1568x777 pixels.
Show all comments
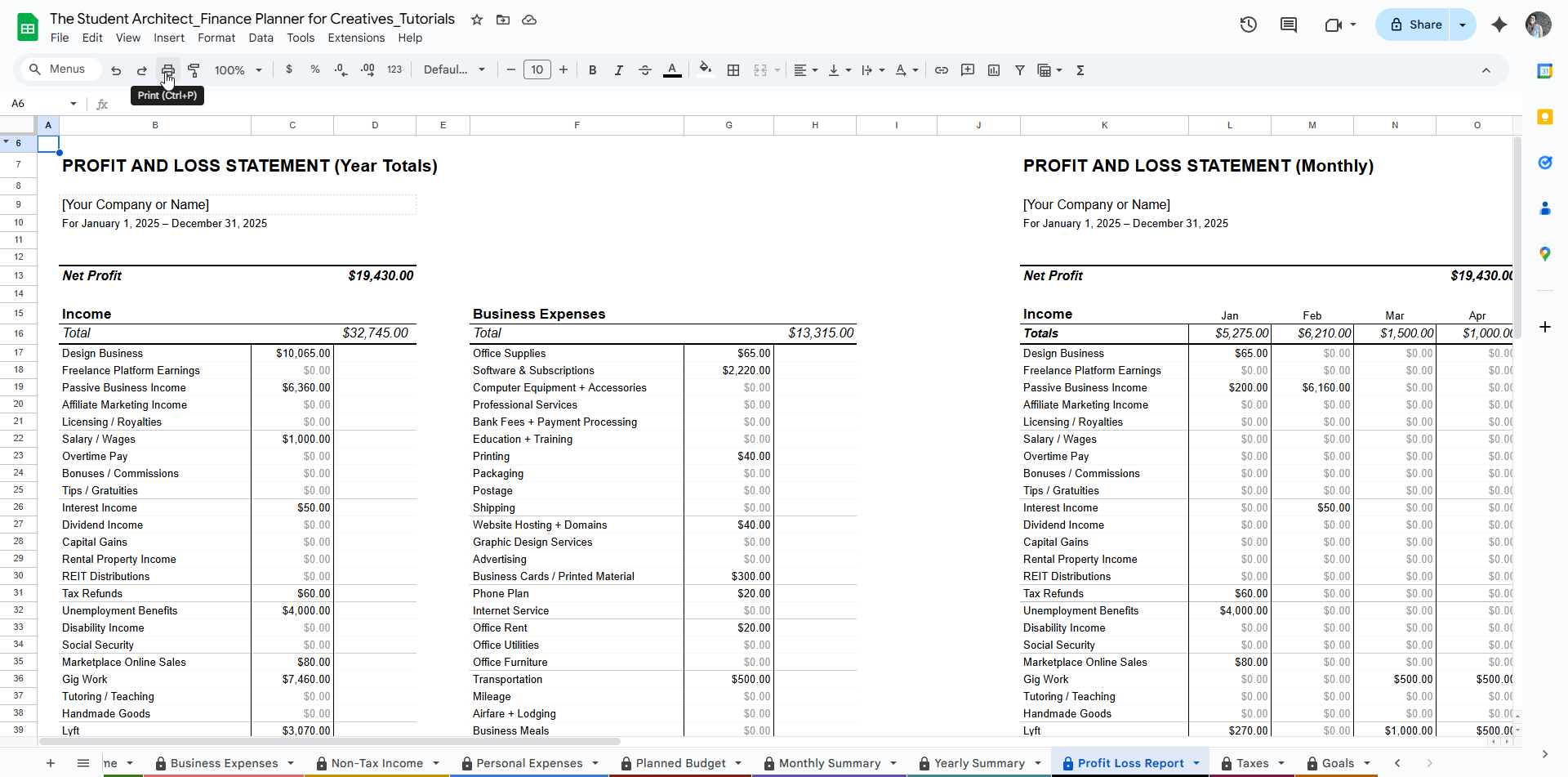[x=1289, y=25]
